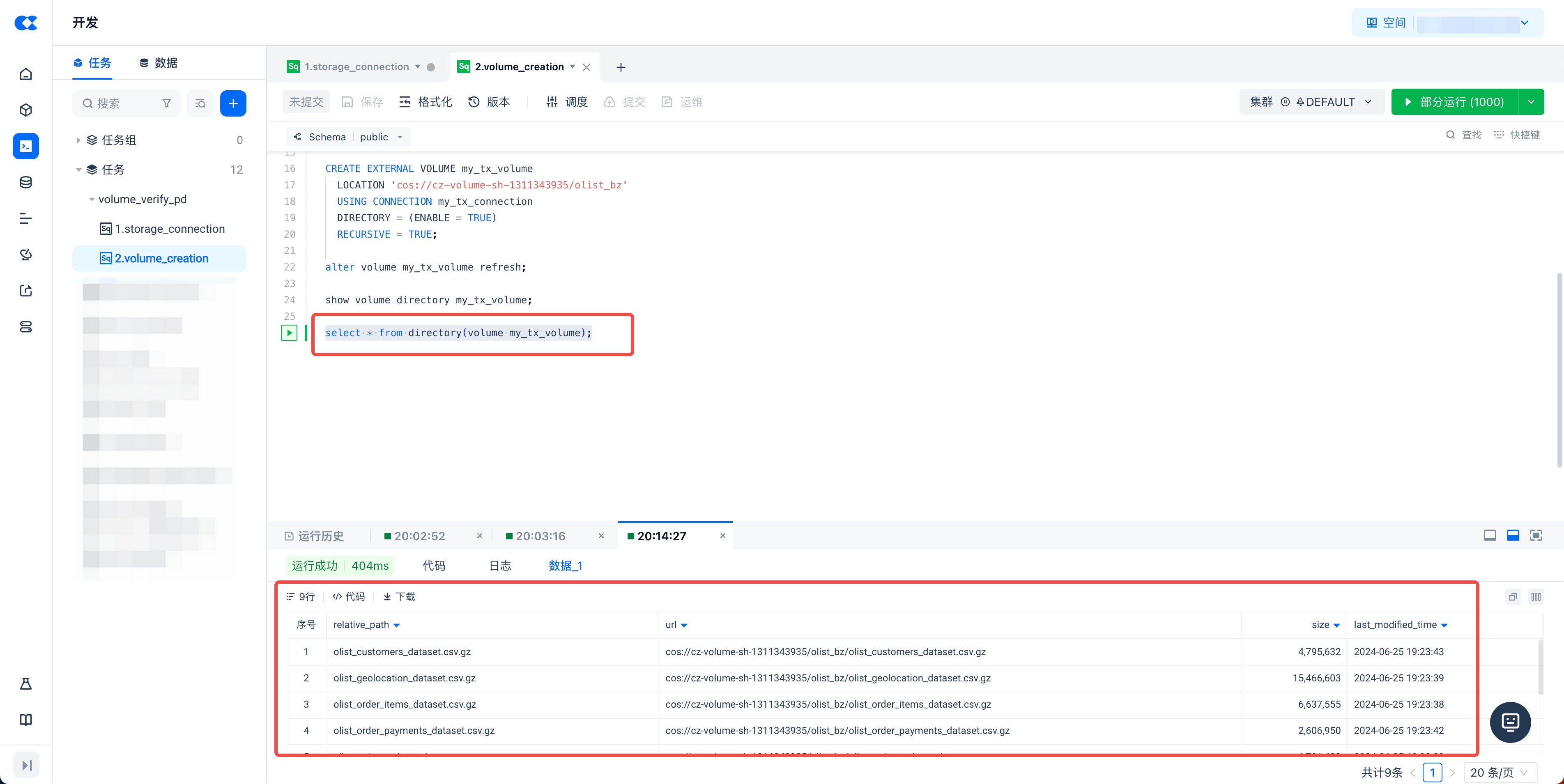The height and width of the screenshot is (784, 1564).
Task: Toggle fullscreen result panel layout icon
Action: [1536, 535]
